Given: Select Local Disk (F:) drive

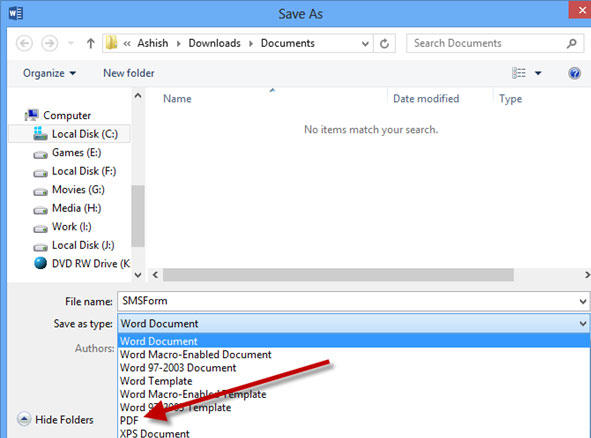Looking at the screenshot, I should point(75,171).
